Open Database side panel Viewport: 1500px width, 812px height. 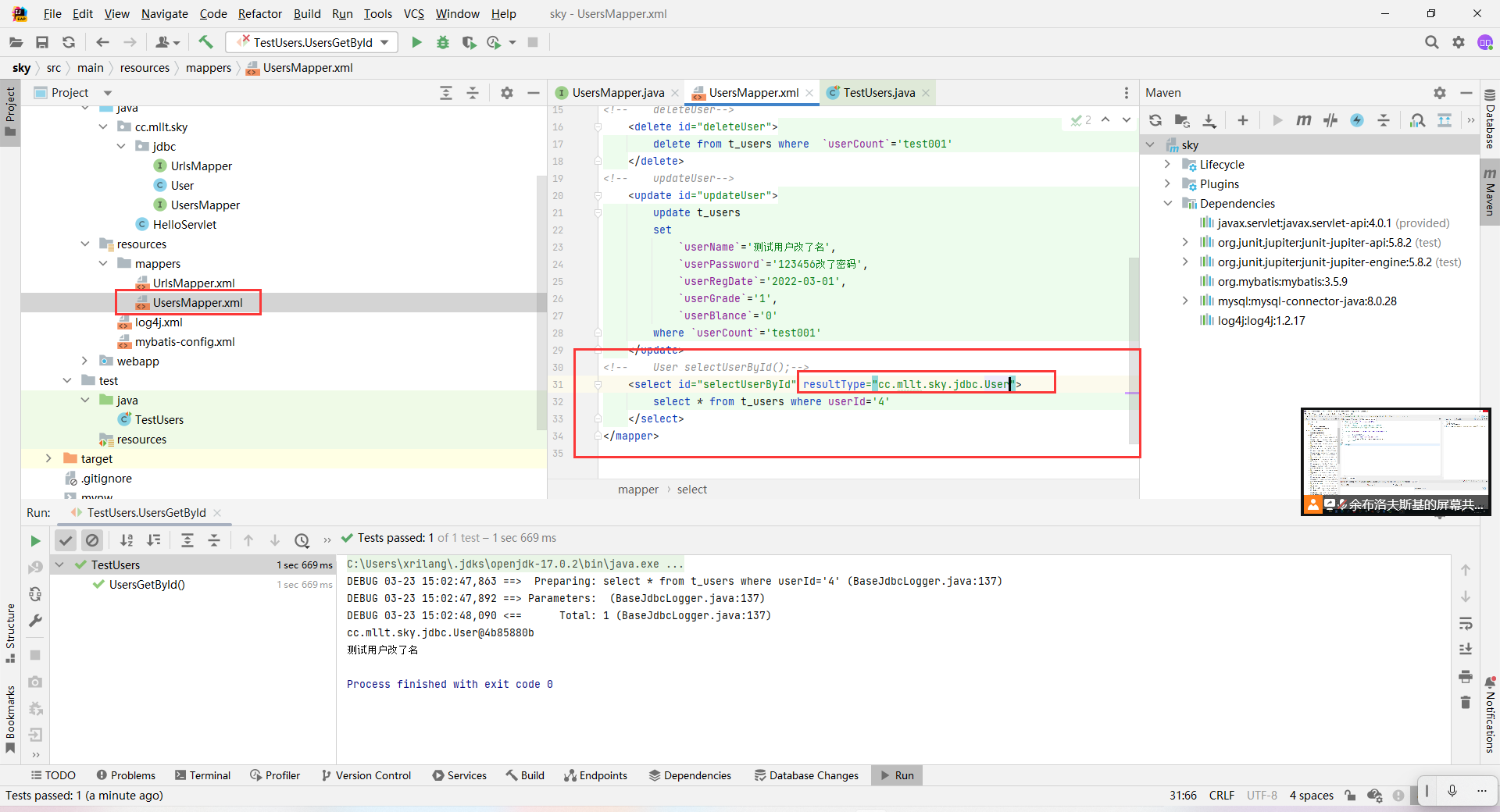tap(1490, 119)
